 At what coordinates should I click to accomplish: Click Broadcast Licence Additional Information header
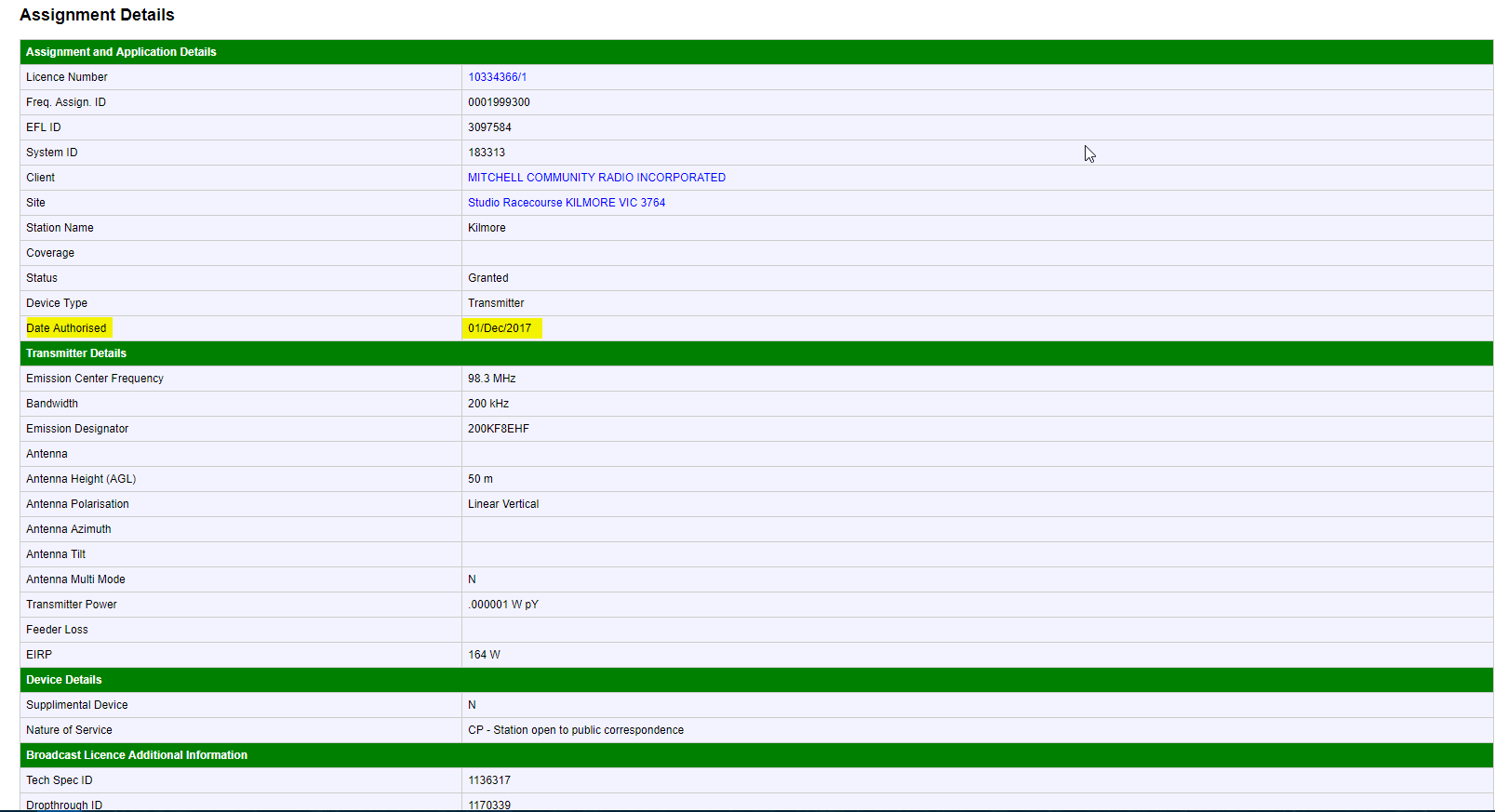coord(137,755)
